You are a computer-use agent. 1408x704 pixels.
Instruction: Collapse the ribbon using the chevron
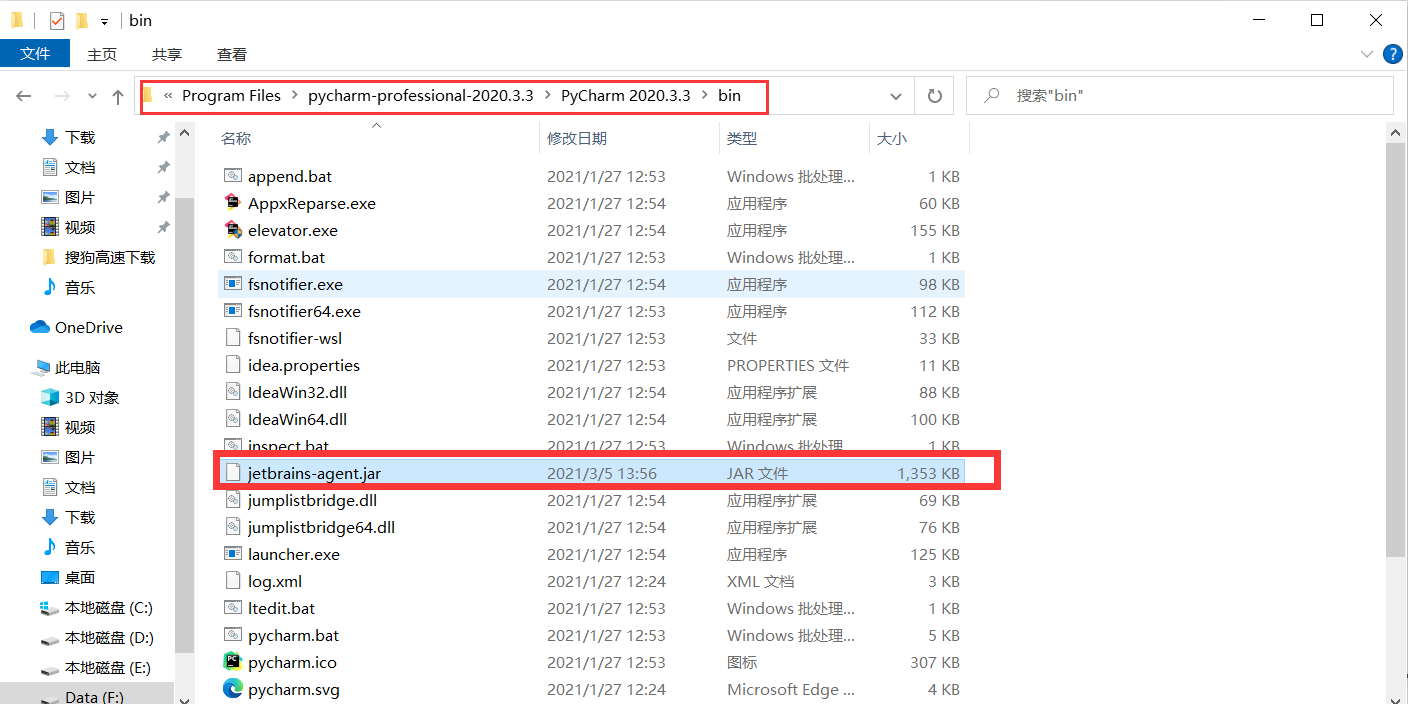click(x=1366, y=54)
